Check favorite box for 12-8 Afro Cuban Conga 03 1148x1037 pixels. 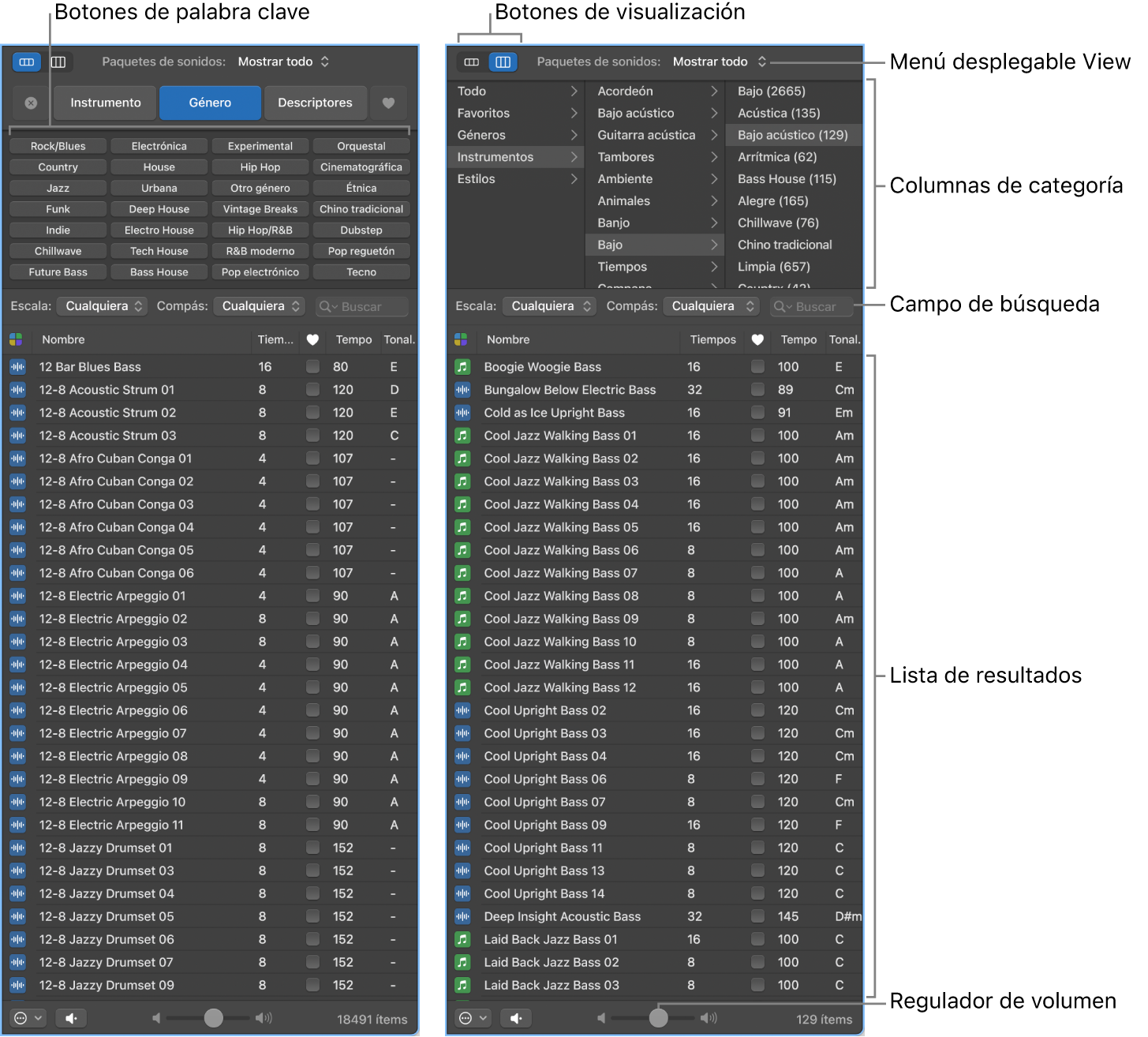(x=312, y=504)
